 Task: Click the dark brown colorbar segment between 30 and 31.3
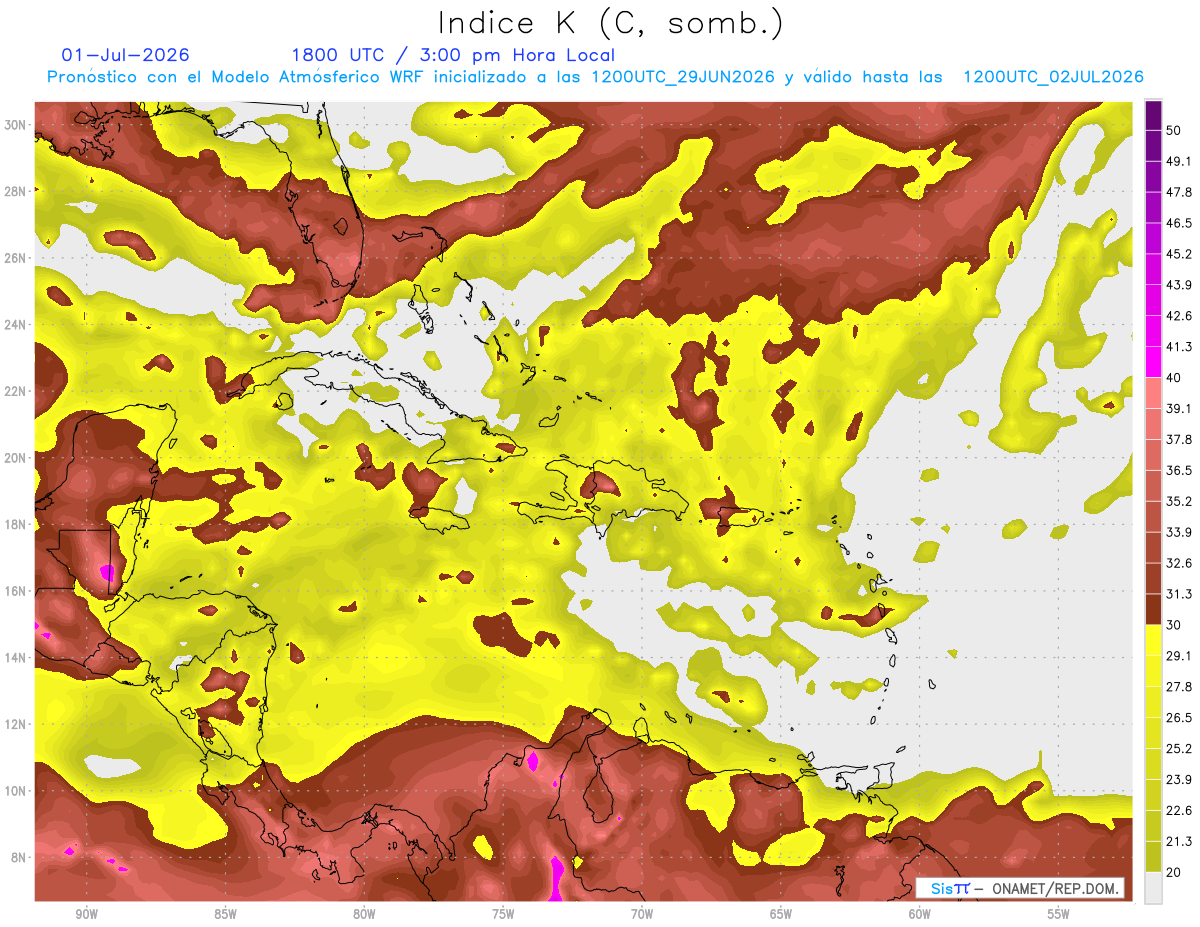point(1153,609)
